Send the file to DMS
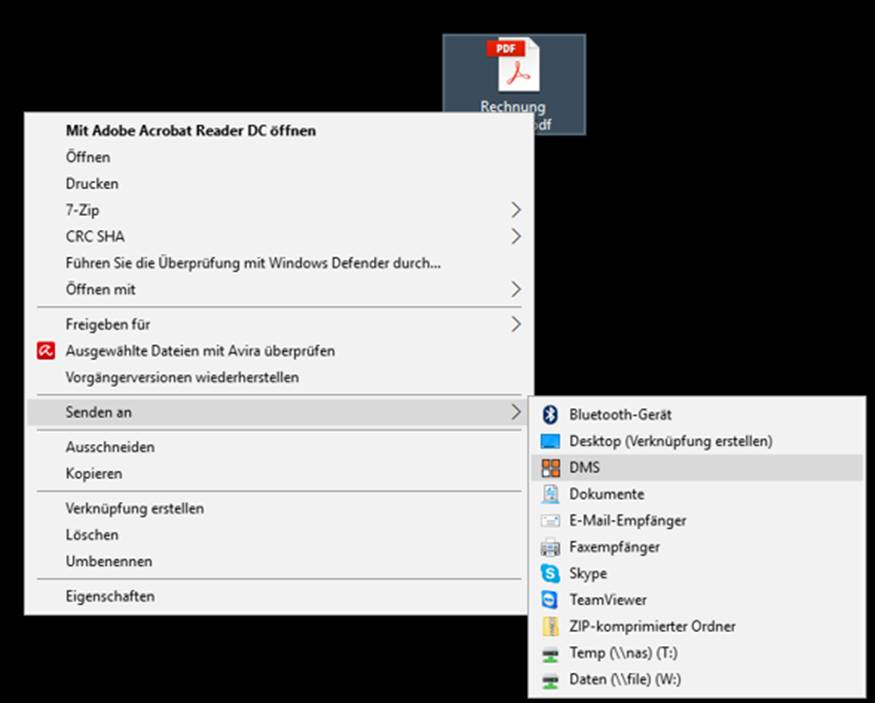 point(697,468)
